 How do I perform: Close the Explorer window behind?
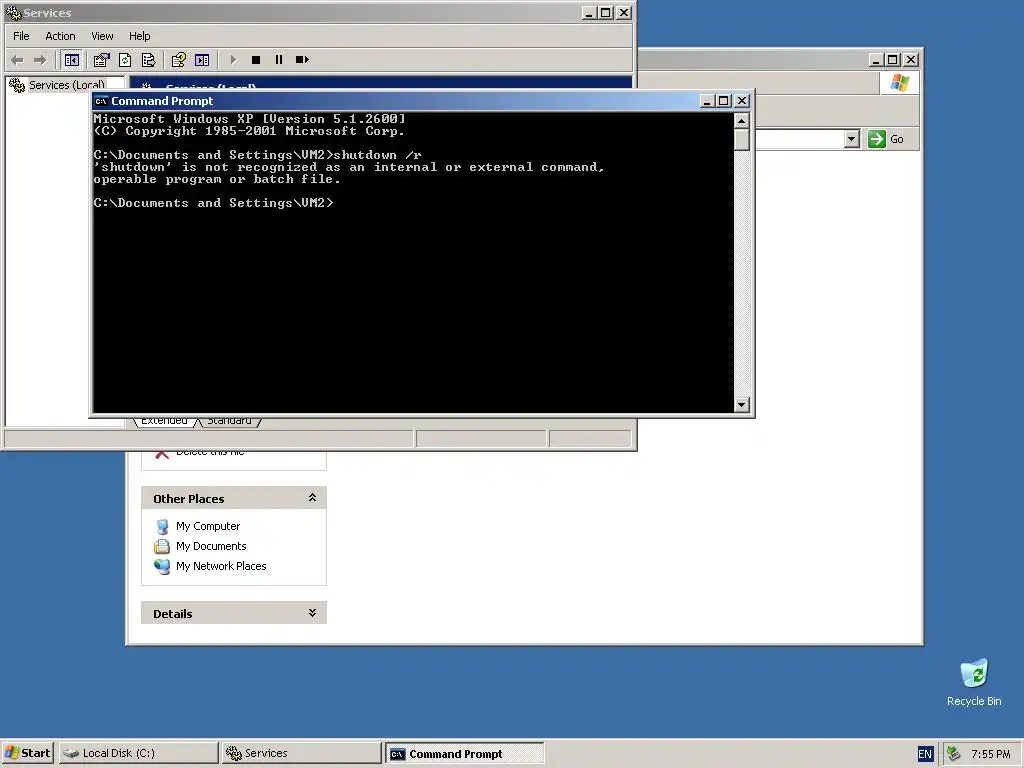[910, 60]
